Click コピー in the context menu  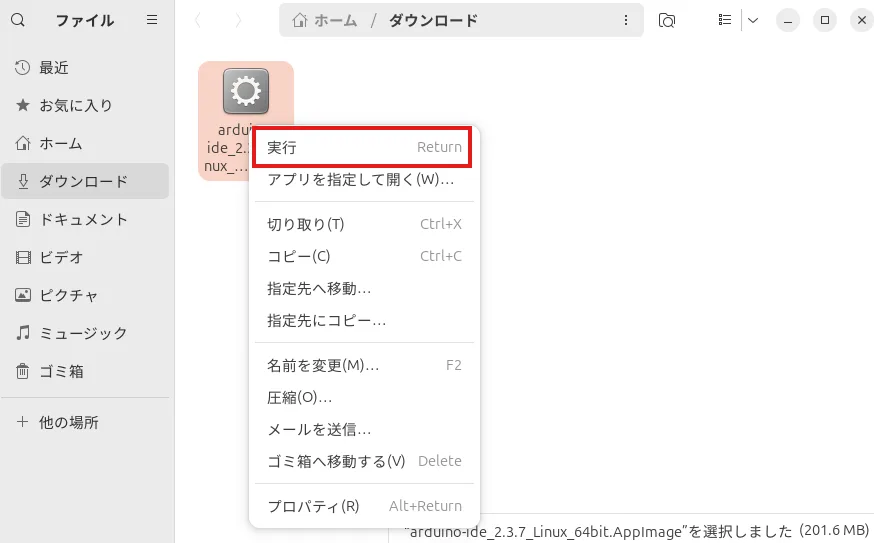click(299, 256)
